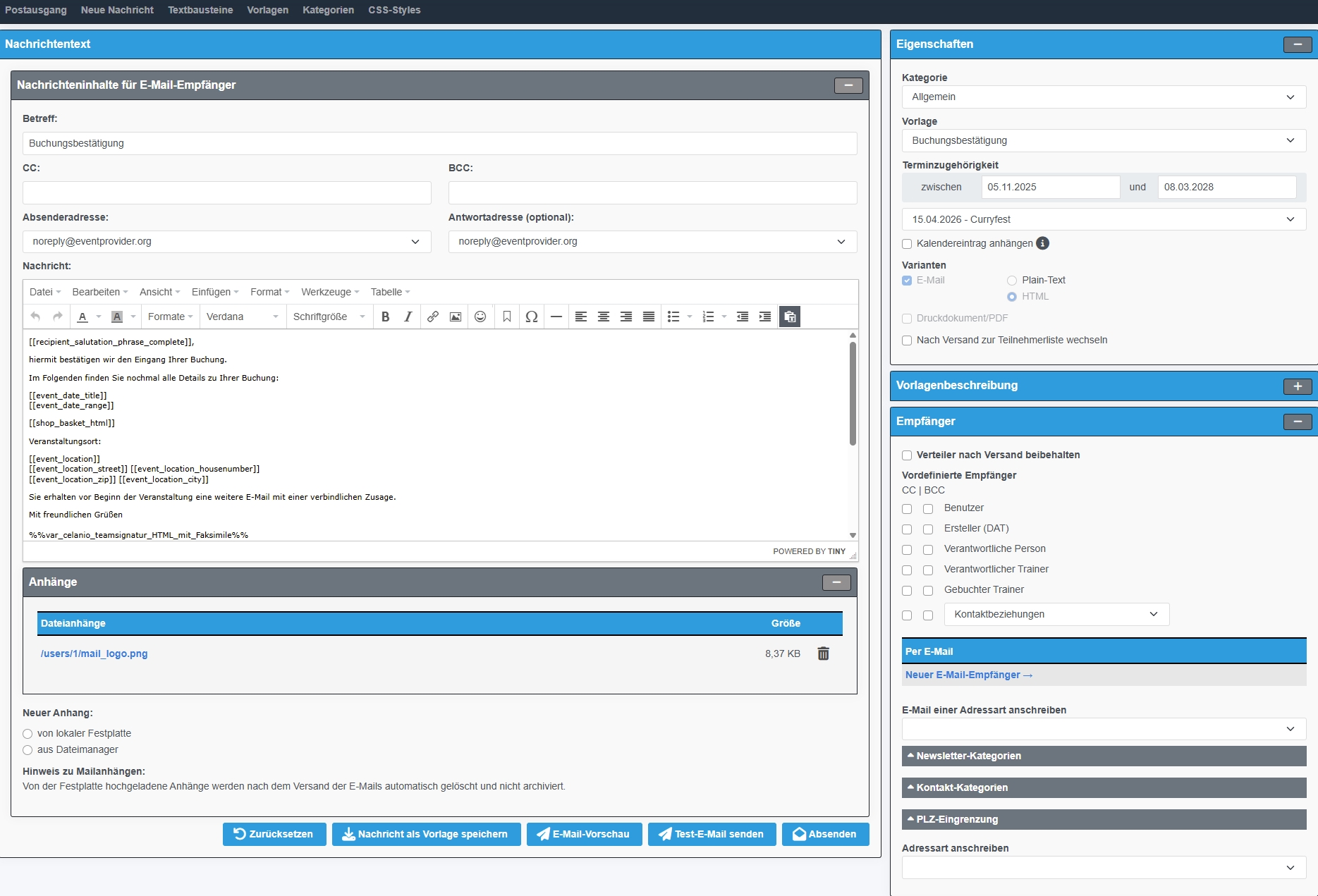Open Textbausteine in top navigation
Image resolution: width=1318 pixels, height=896 pixels.
(x=200, y=10)
